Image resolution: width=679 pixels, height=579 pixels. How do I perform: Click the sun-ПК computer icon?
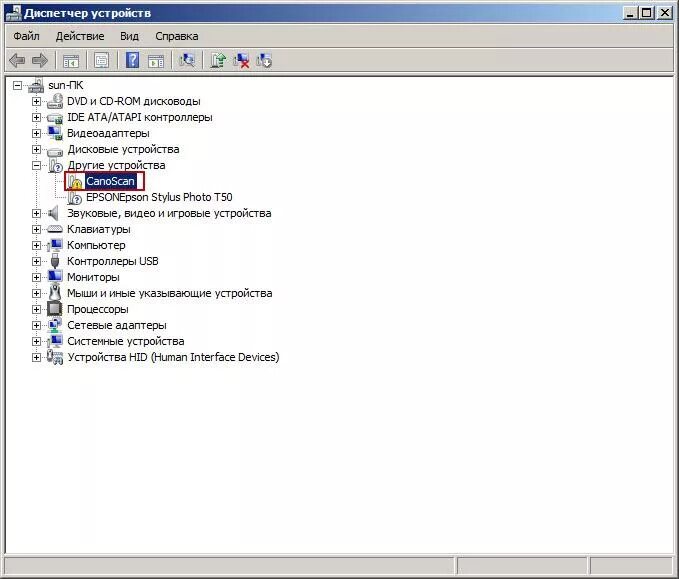(37, 85)
